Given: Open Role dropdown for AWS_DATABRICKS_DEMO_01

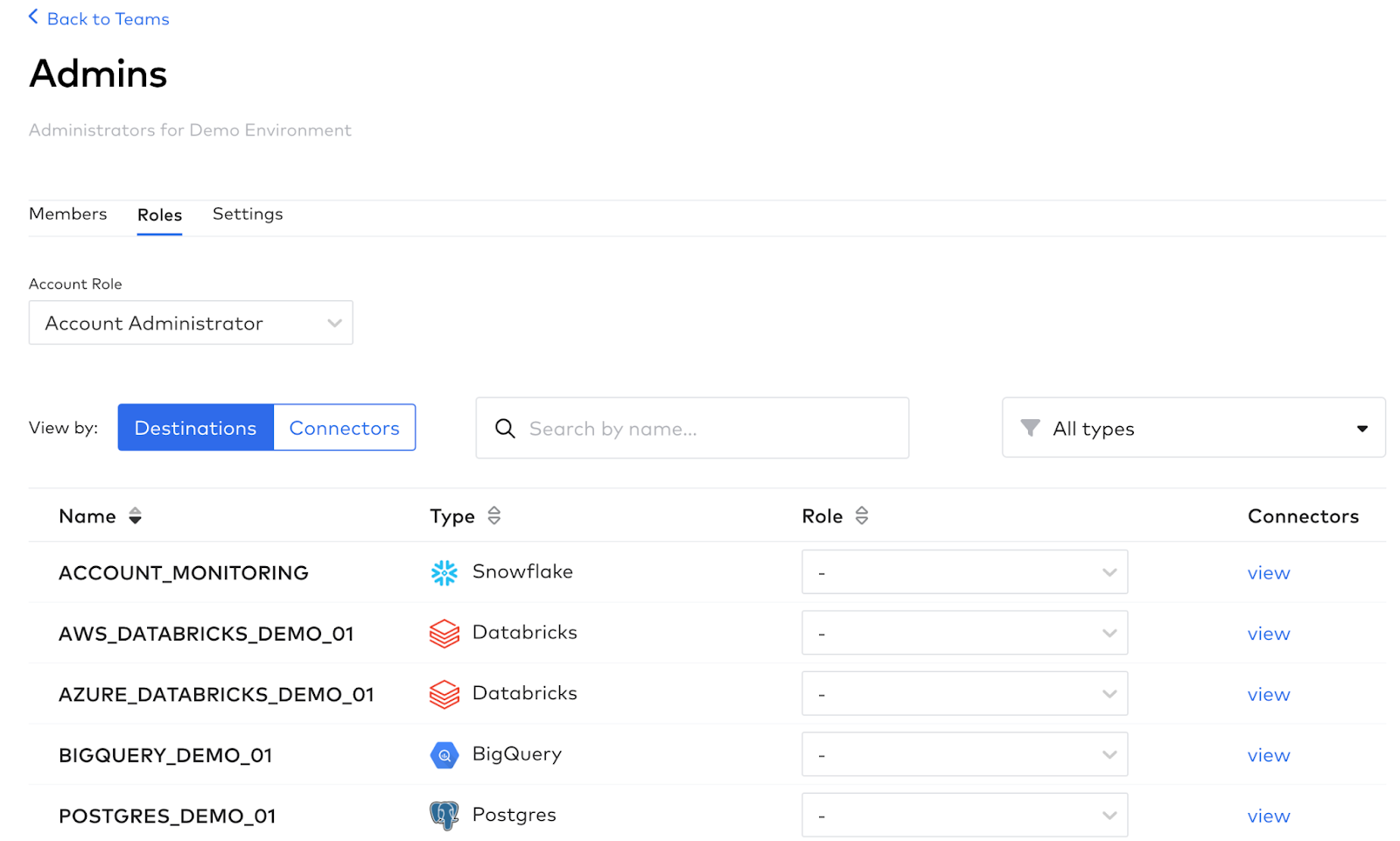Looking at the screenshot, I should click(x=965, y=633).
